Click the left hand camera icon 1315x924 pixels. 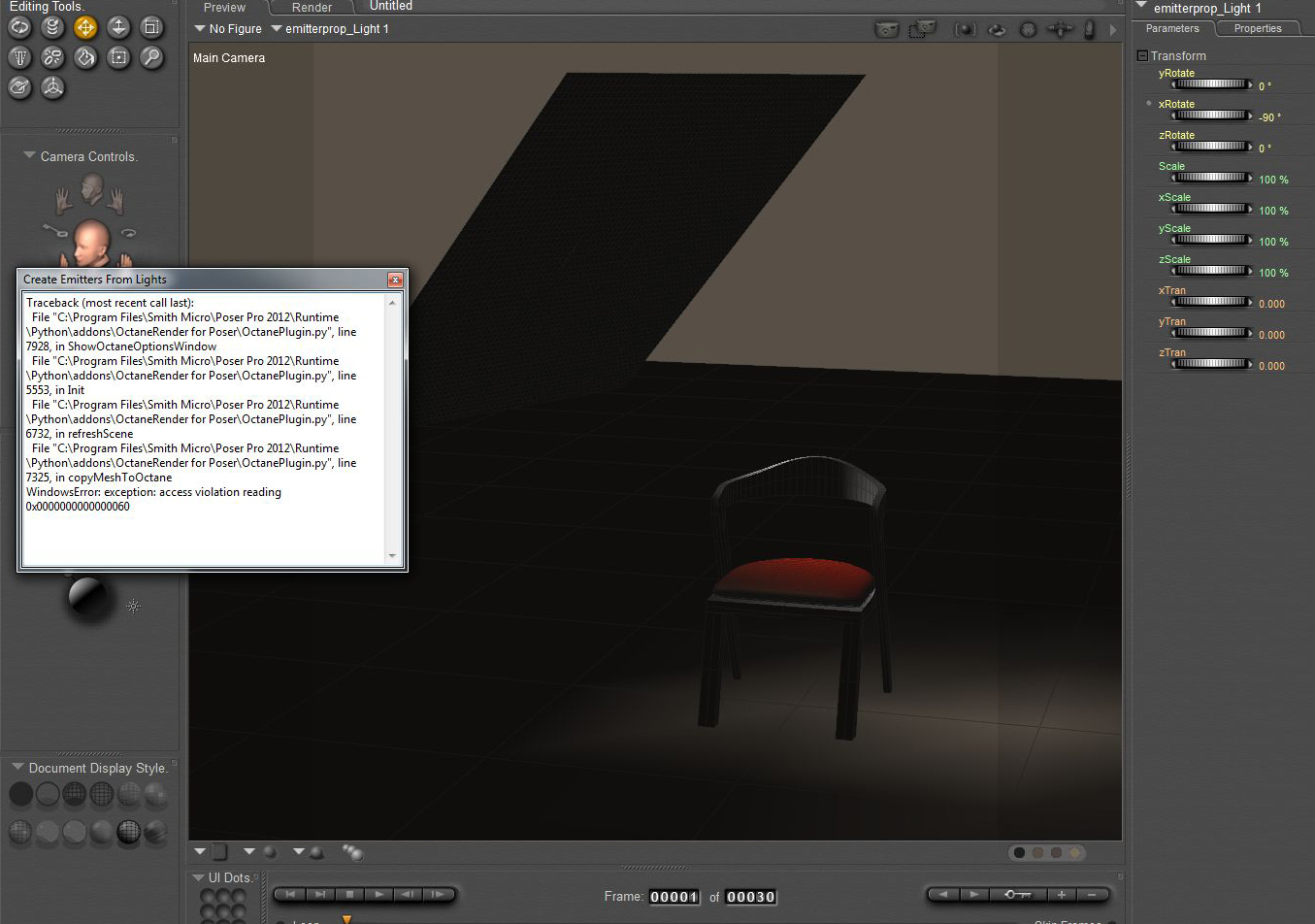point(63,200)
